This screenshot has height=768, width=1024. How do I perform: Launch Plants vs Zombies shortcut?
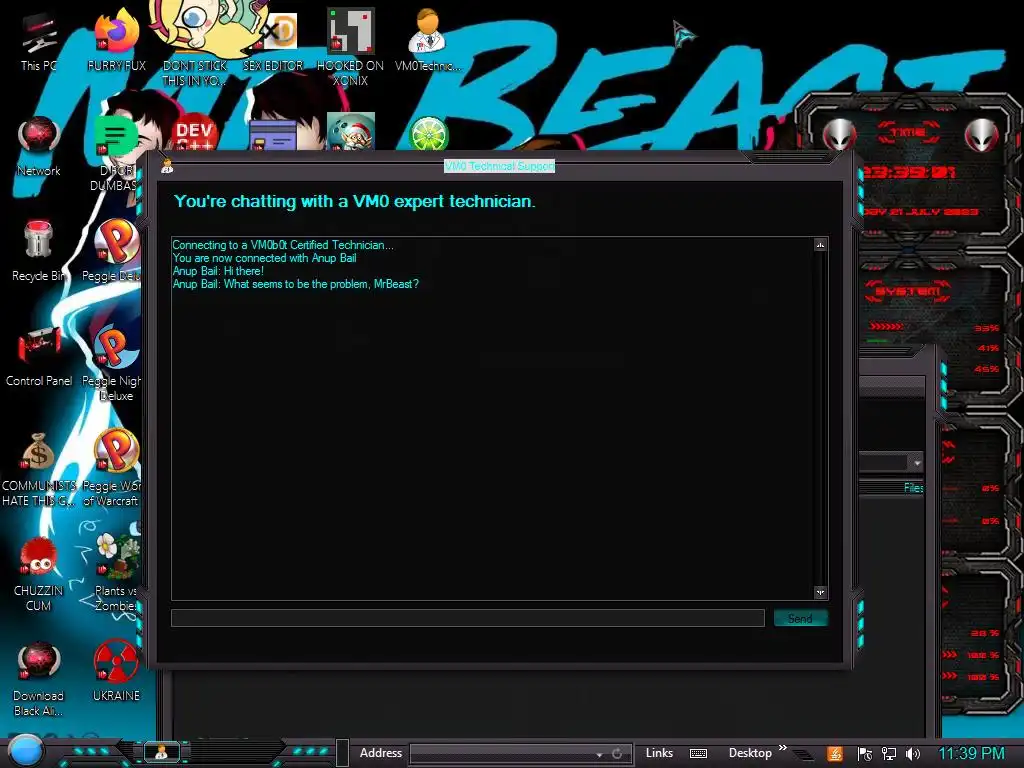[116, 573]
